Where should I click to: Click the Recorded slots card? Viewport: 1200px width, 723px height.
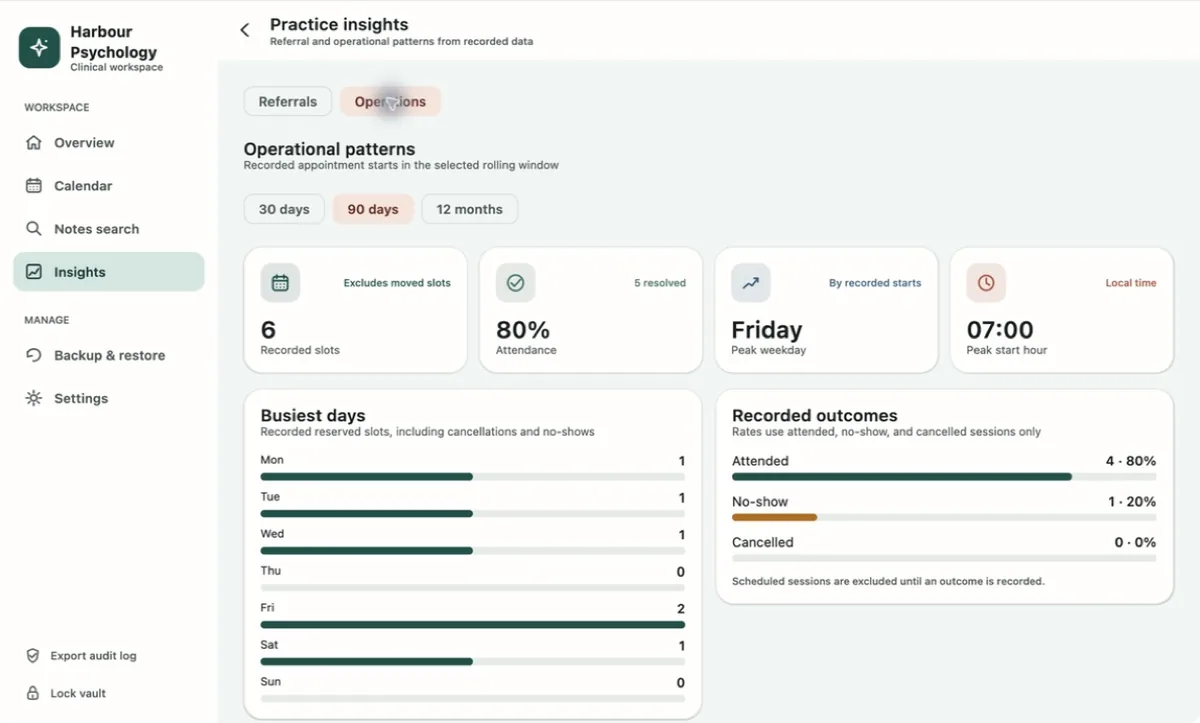356,310
